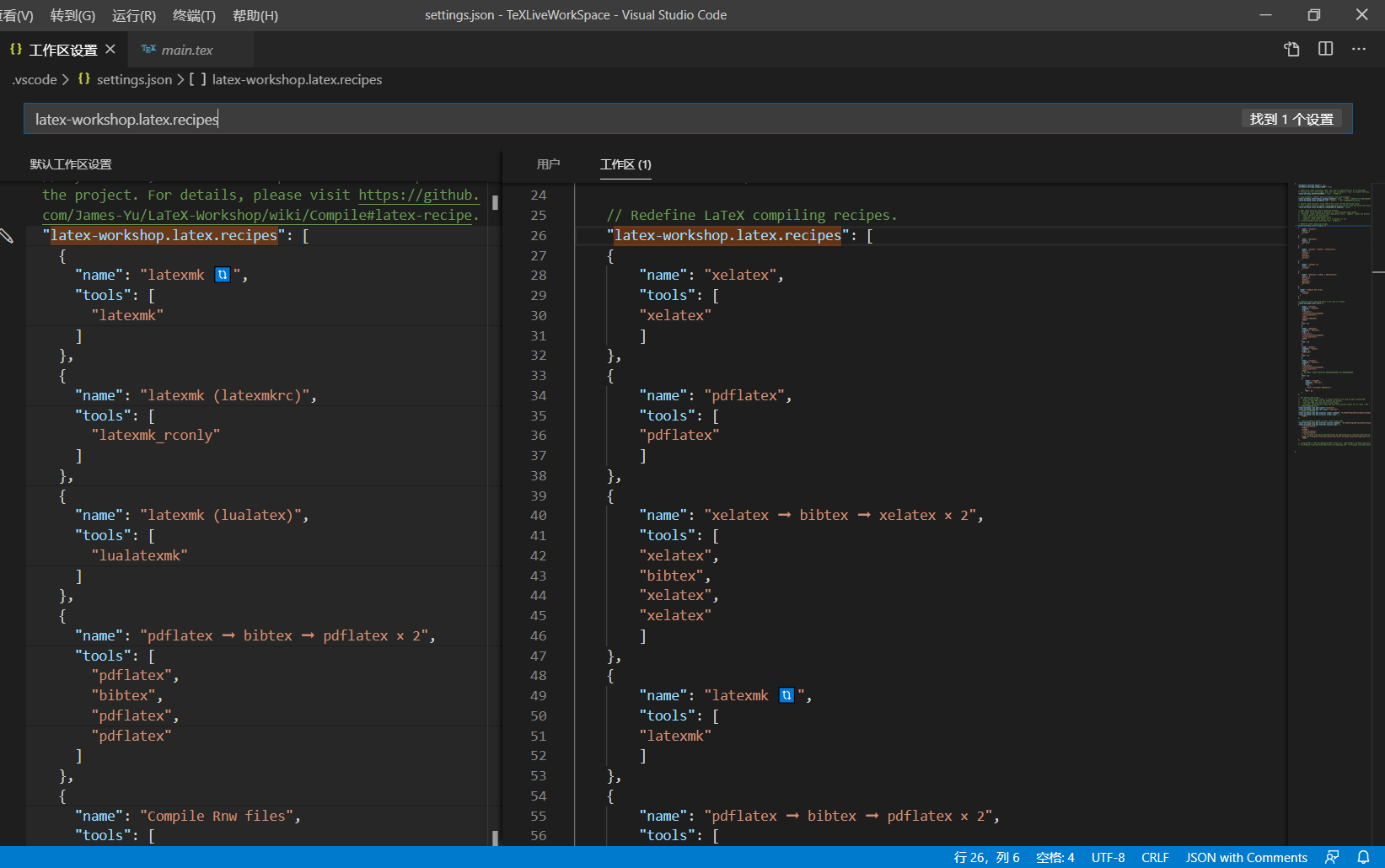Close the 工作区设置 tab

pos(110,50)
